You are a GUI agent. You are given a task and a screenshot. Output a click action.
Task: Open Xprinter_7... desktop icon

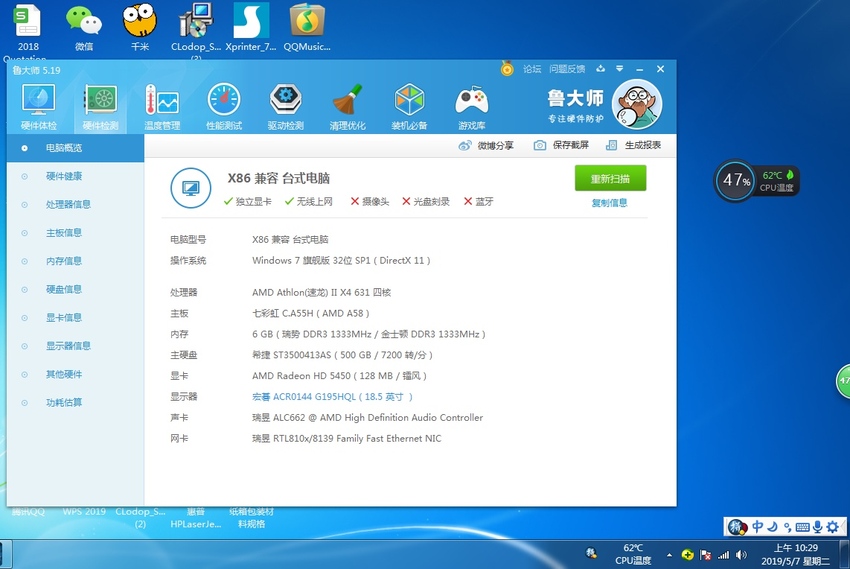251,28
